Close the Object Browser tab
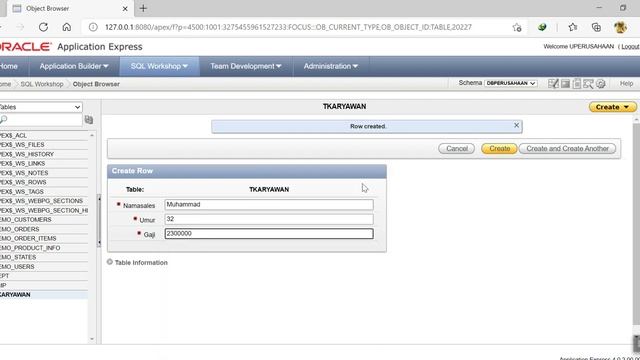640x360 pixels. pos(125,8)
